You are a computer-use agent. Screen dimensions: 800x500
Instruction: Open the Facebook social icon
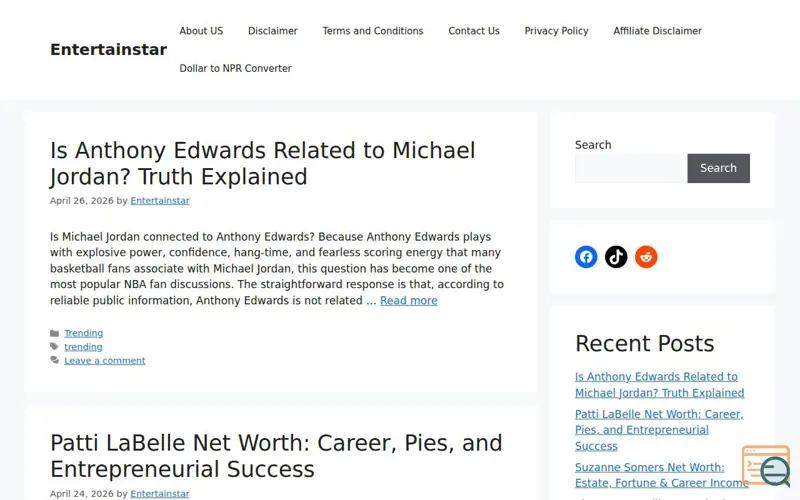tap(586, 257)
